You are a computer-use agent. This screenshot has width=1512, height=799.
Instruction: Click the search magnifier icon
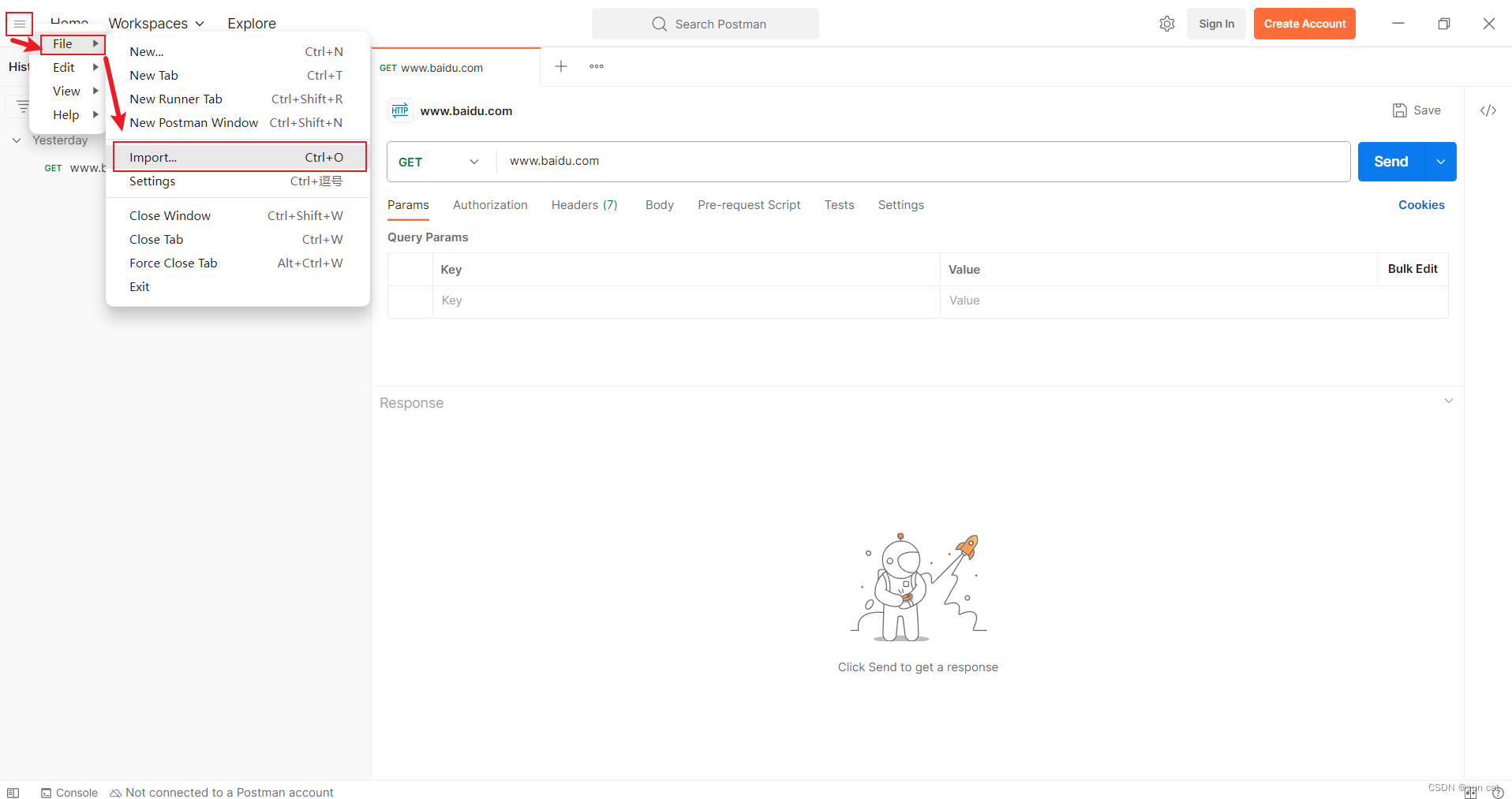(659, 24)
